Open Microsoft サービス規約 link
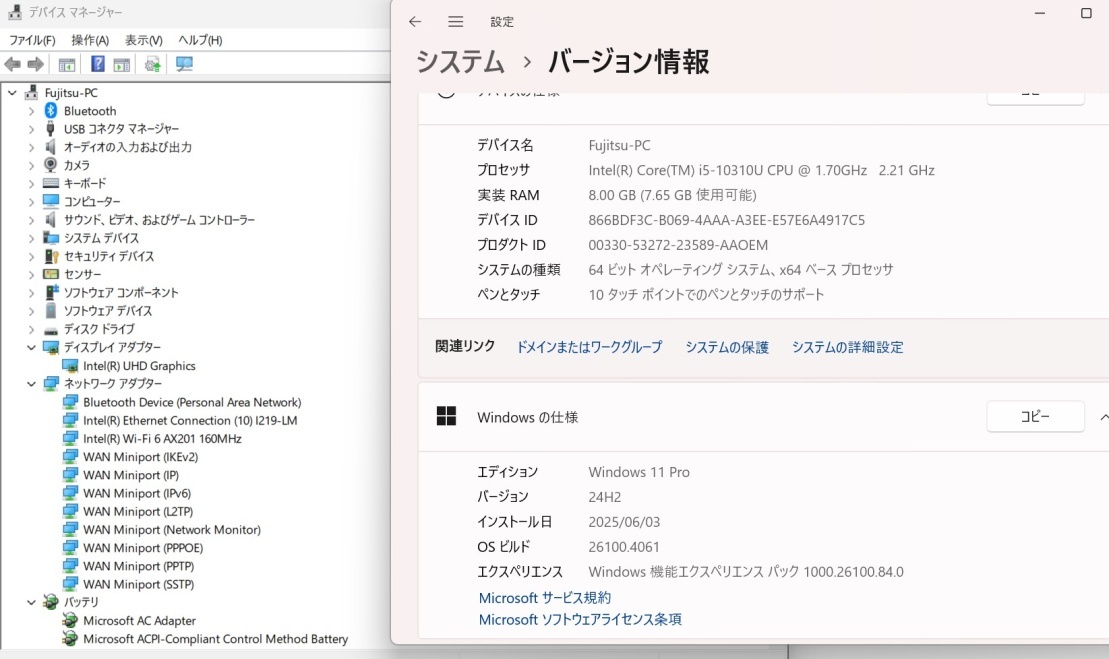The image size is (1109, 659). 545,597
